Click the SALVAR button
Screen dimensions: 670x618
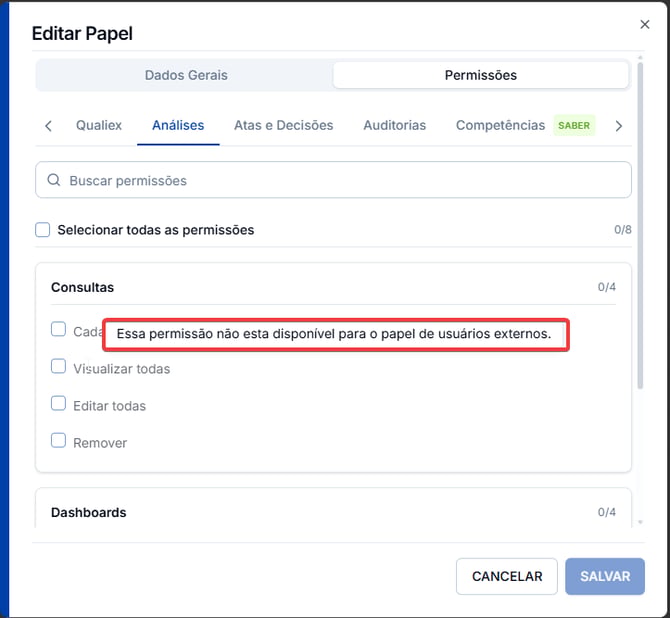tap(605, 576)
